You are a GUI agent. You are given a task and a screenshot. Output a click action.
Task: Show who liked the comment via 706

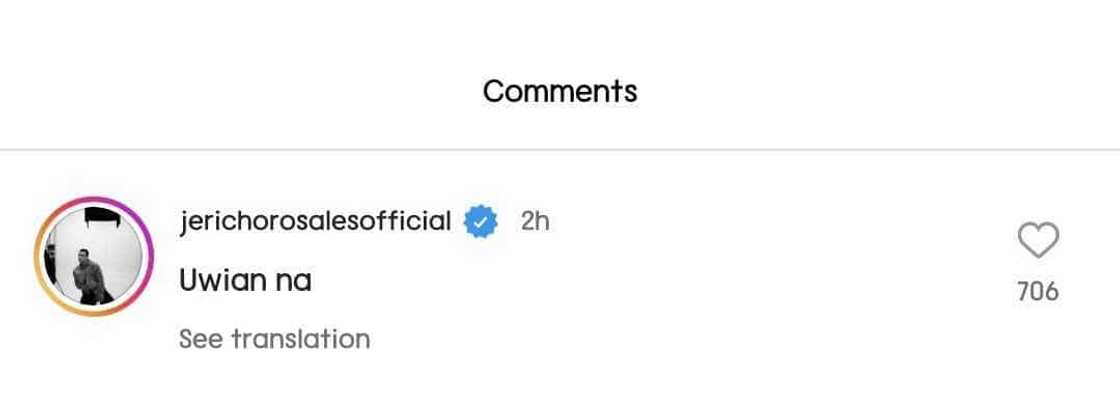1037,292
